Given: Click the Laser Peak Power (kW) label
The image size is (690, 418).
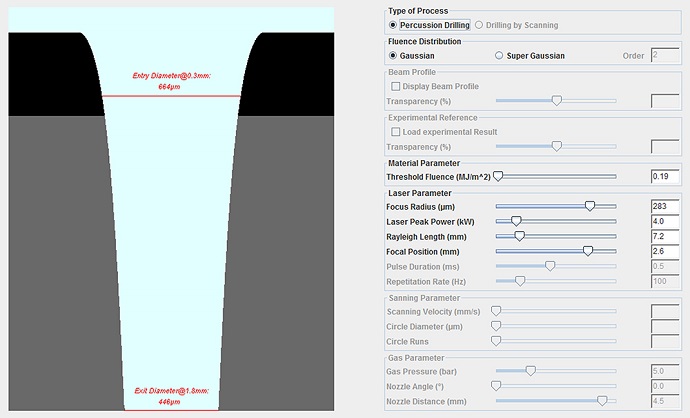Looking at the screenshot, I should tap(430, 222).
